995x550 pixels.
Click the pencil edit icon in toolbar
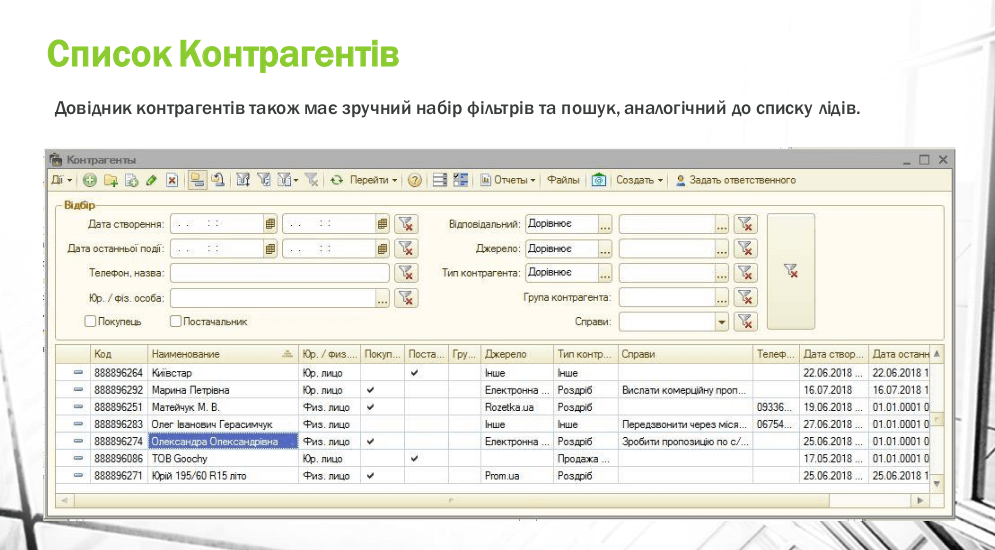151,181
